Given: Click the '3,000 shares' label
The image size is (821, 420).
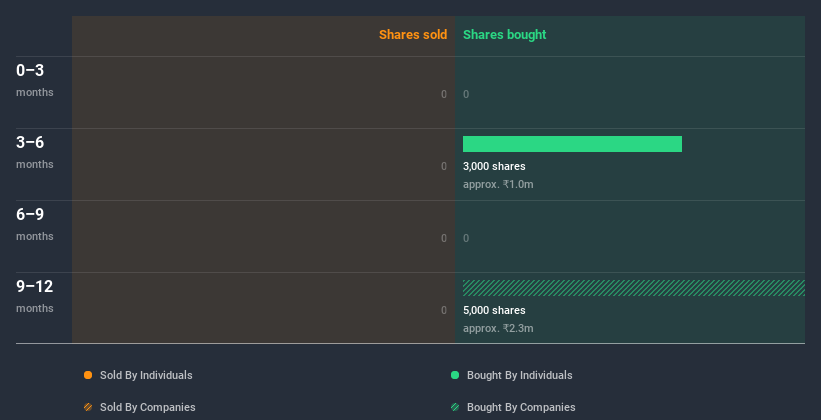Looking at the screenshot, I should [494, 167].
